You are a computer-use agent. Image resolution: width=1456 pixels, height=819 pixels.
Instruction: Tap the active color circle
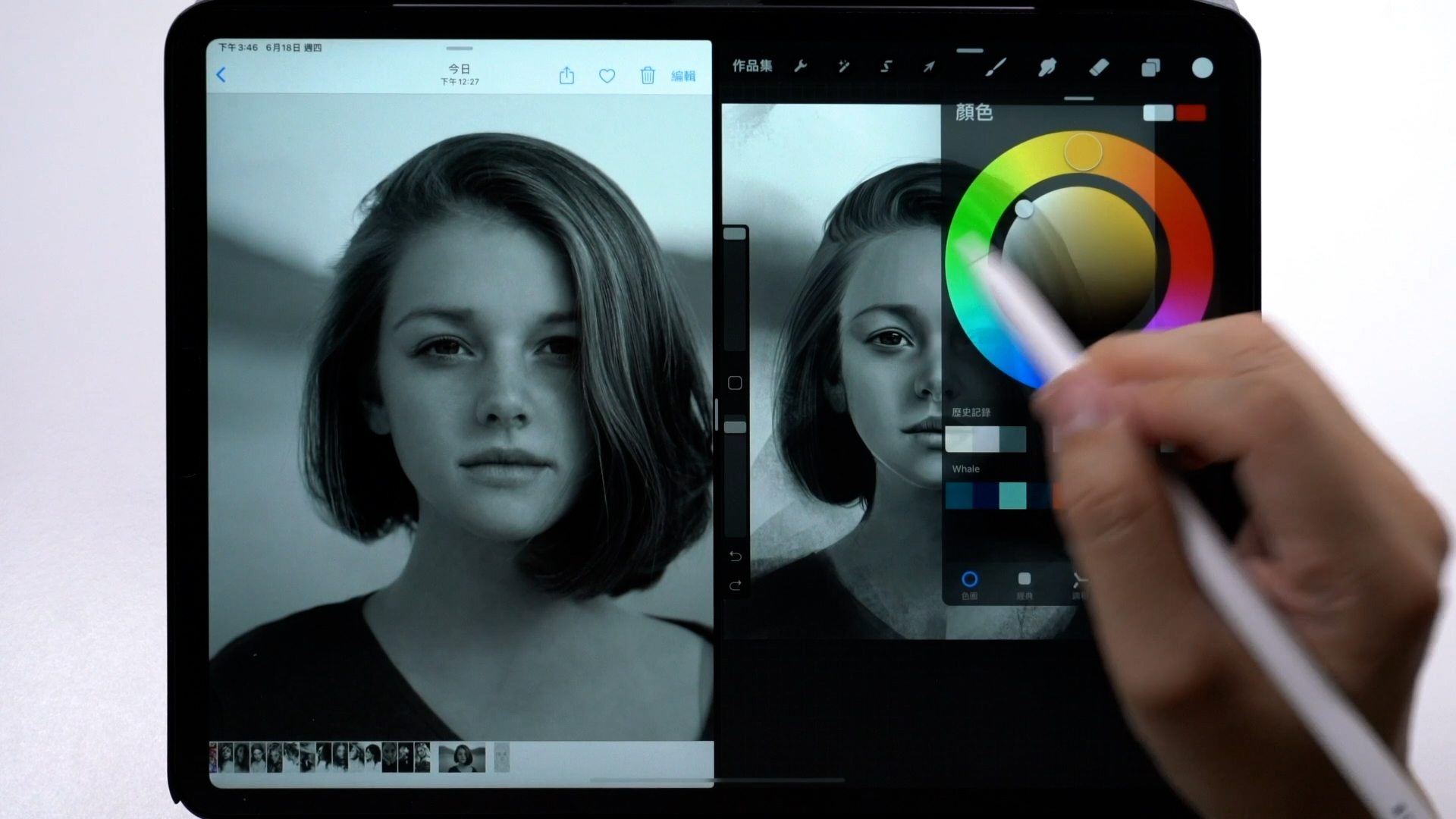click(1202, 67)
